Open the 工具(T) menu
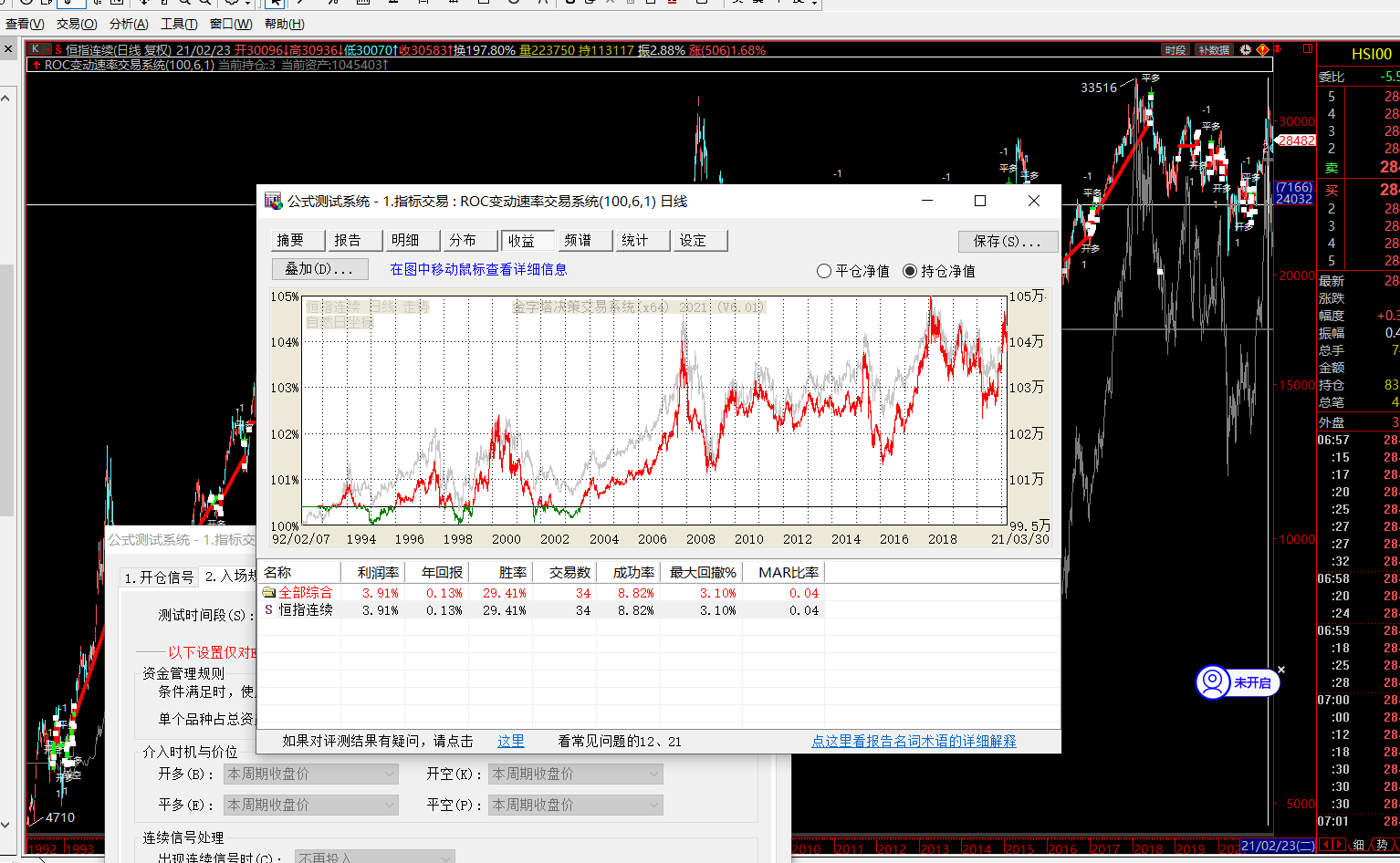This screenshot has height=863, width=1400. [x=179, y=24]
